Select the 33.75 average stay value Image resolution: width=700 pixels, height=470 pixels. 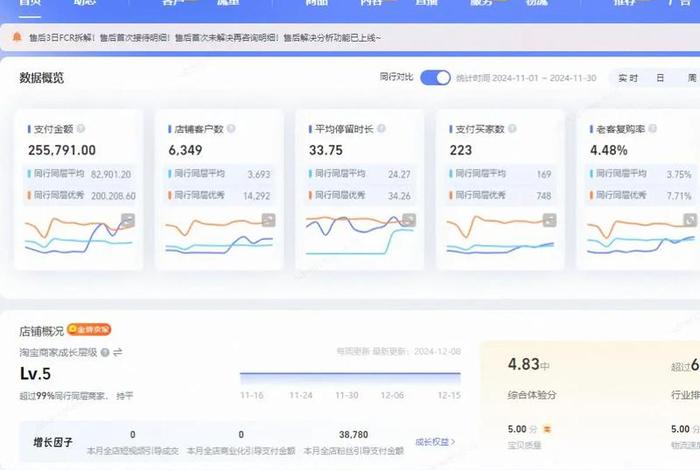point(326,150)
